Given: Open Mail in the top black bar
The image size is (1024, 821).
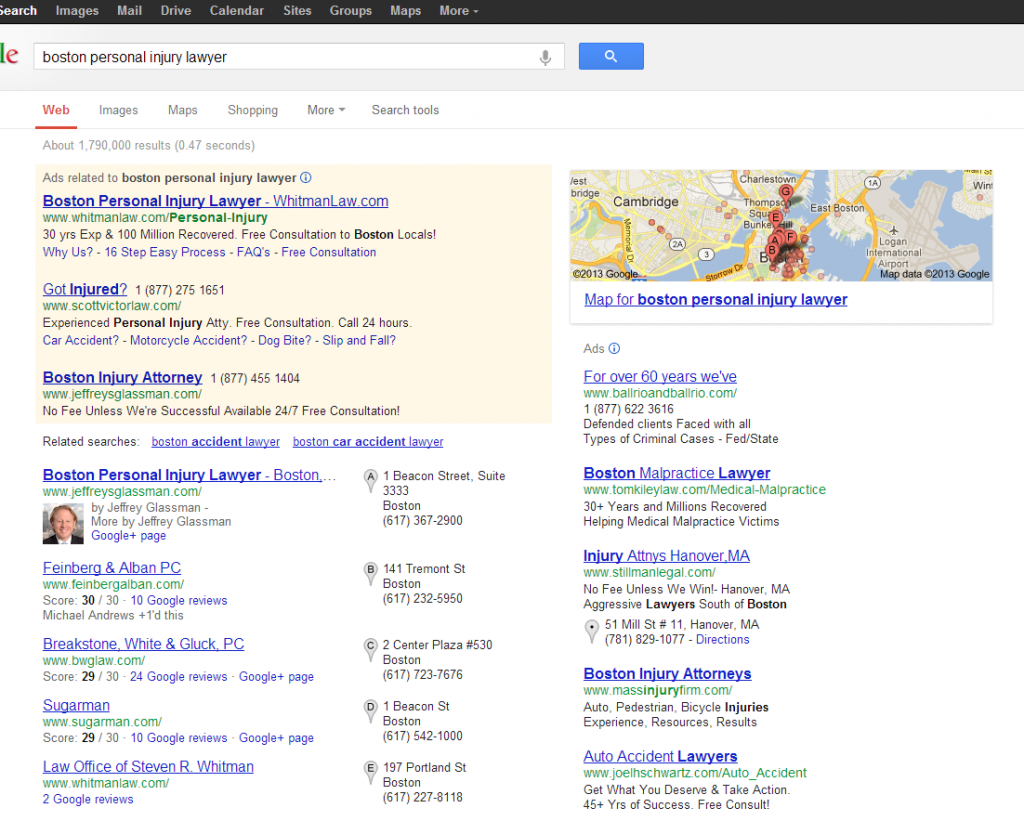Looking at the screenshot, I should tap(129, 11).
